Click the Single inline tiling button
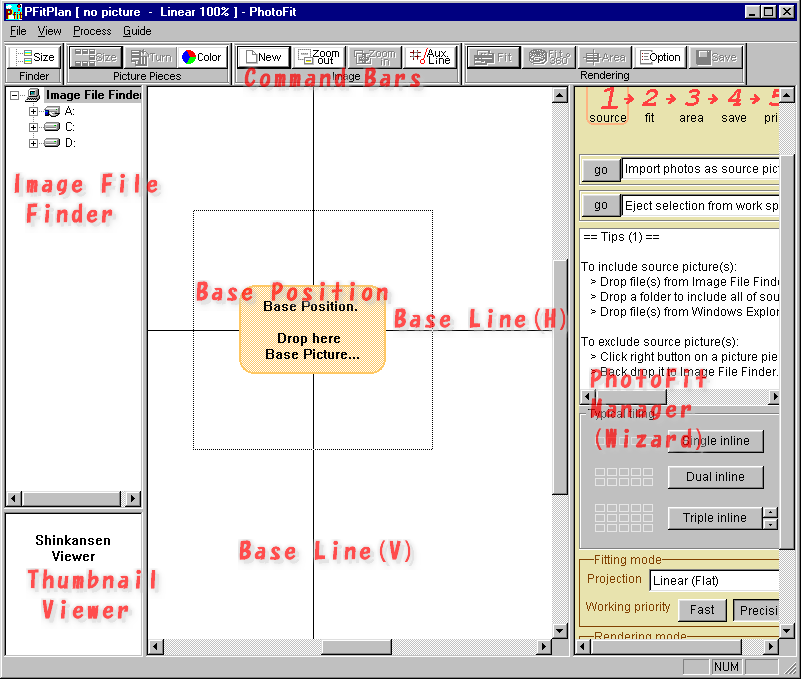This screenshot has height=679, width=801. pos(716,440)
